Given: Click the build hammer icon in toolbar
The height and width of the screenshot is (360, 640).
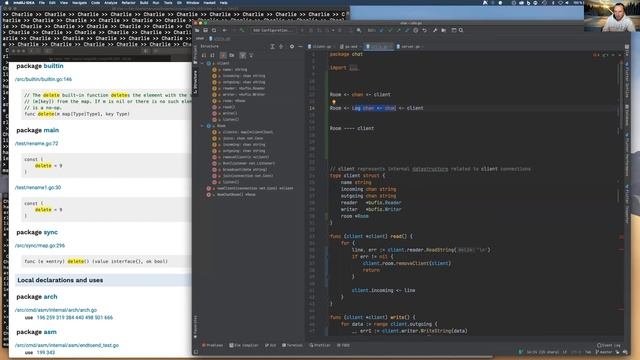Looking at the screenshot, I should tap(242, 30).
